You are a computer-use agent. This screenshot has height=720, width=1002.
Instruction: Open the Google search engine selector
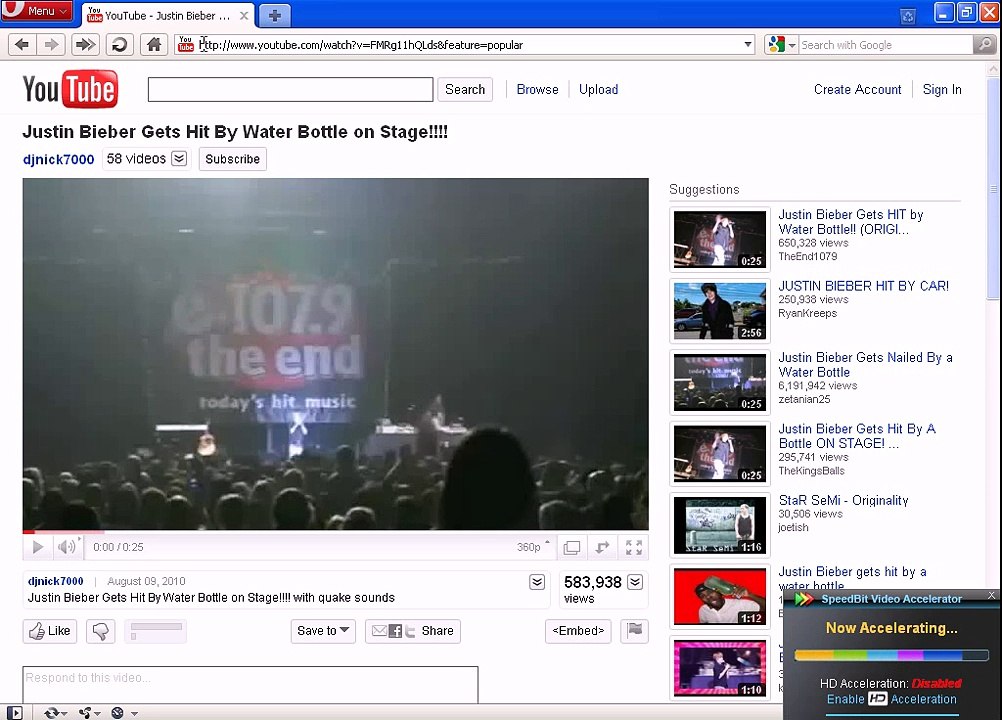782,45
